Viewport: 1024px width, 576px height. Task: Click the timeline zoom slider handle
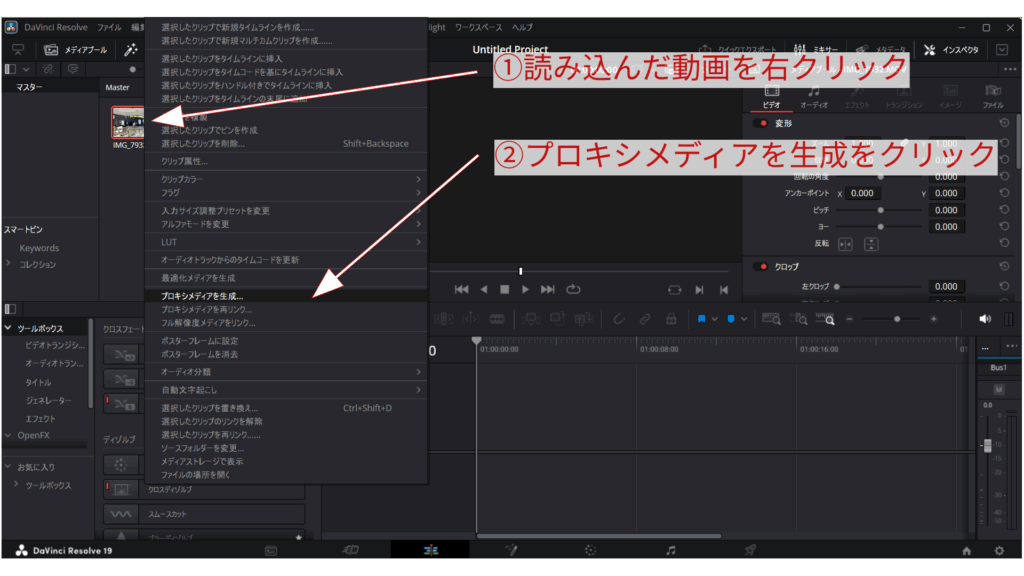click(897, 319)
